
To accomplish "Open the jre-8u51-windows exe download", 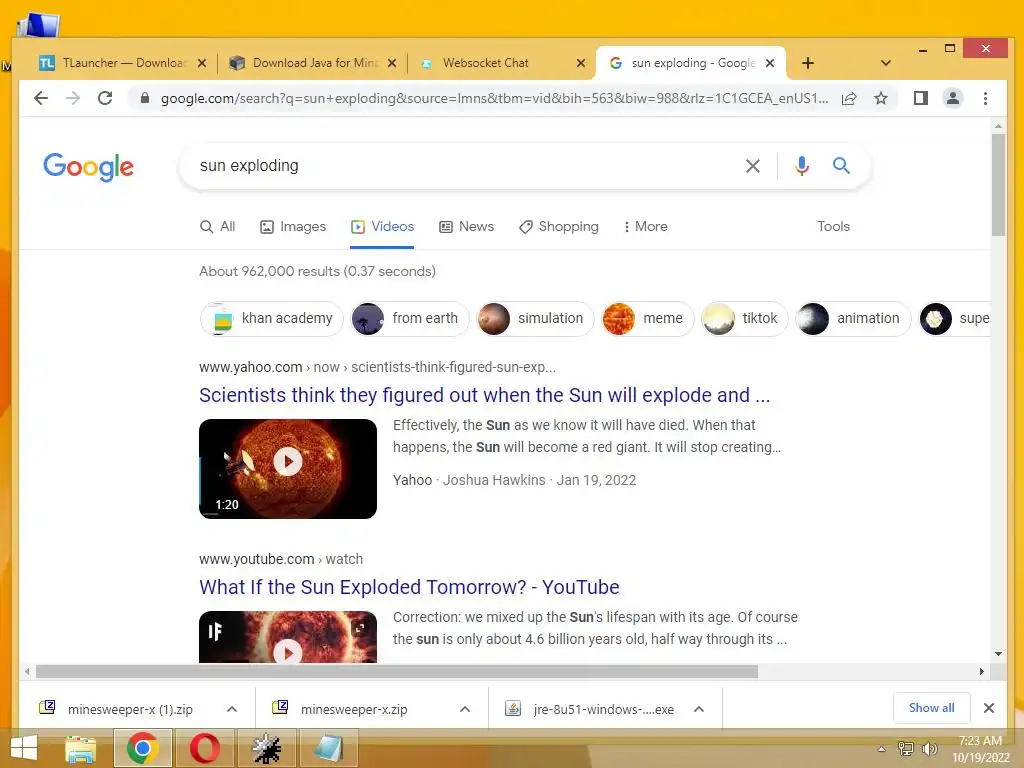I will point(591,709).
